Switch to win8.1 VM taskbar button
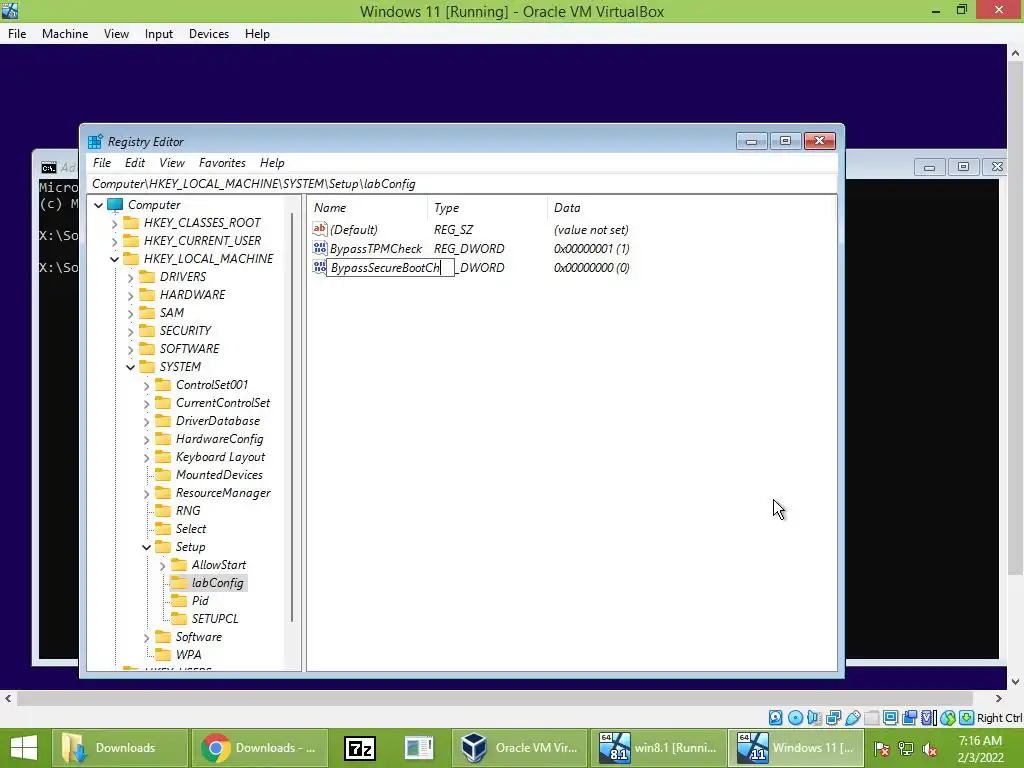This screenshot has width=1024, height=768. click(x=658, y=748)
